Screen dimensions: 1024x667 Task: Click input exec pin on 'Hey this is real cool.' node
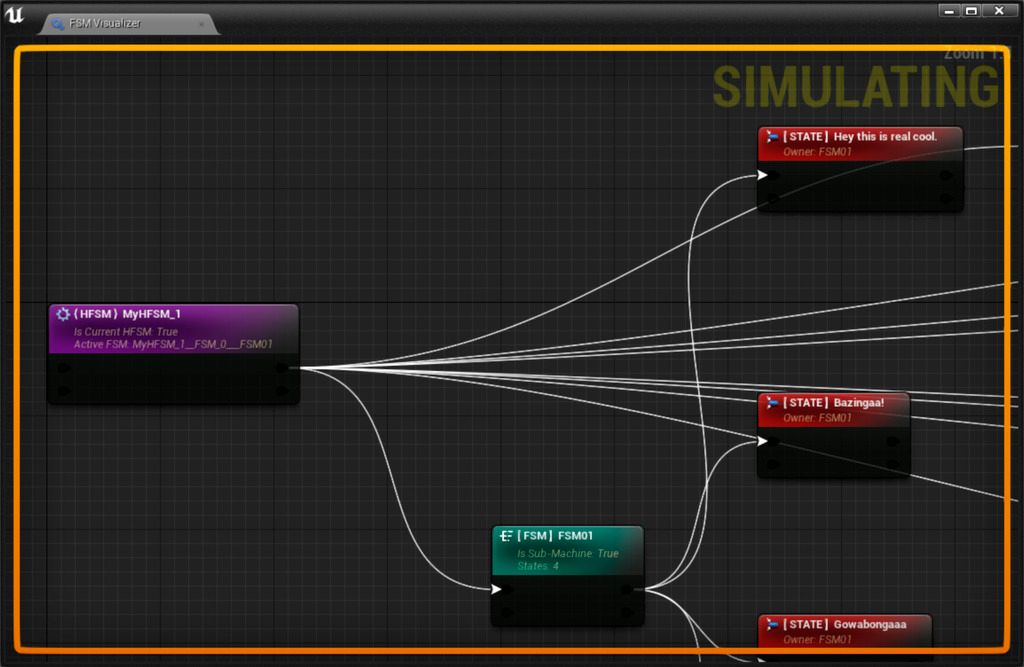[x=763, y=175]
